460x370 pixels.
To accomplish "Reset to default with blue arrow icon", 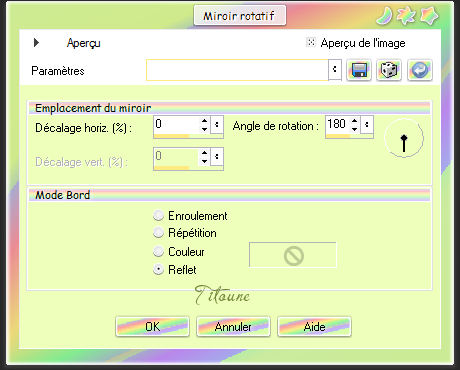I will [420, 70].
